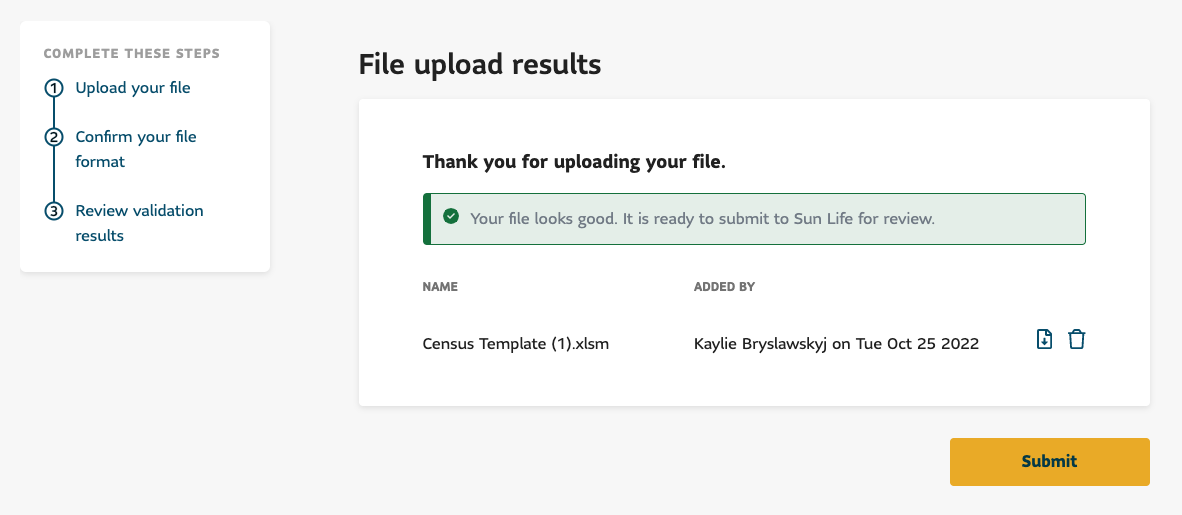The image size is (1182, 515).
Task: Open Confirm your file format step
Action: pyautogui.click(x=136, y=149)
